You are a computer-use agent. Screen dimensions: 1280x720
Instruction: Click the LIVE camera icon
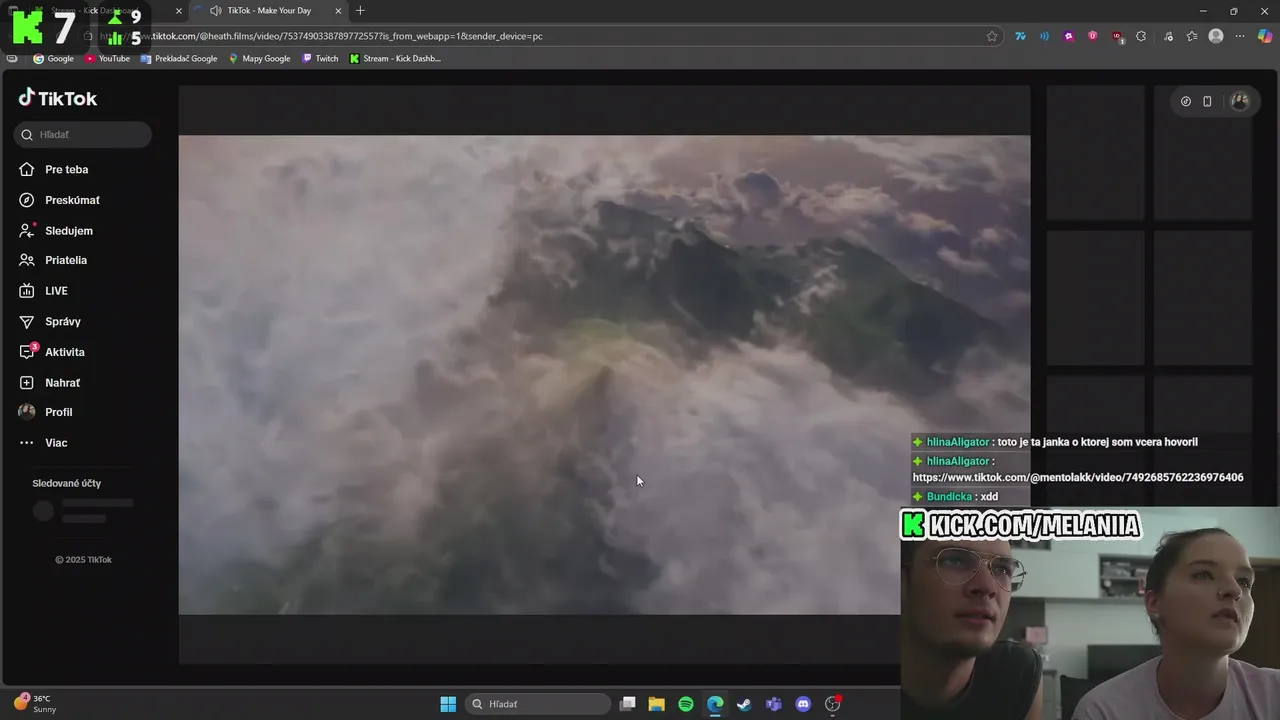27,291
